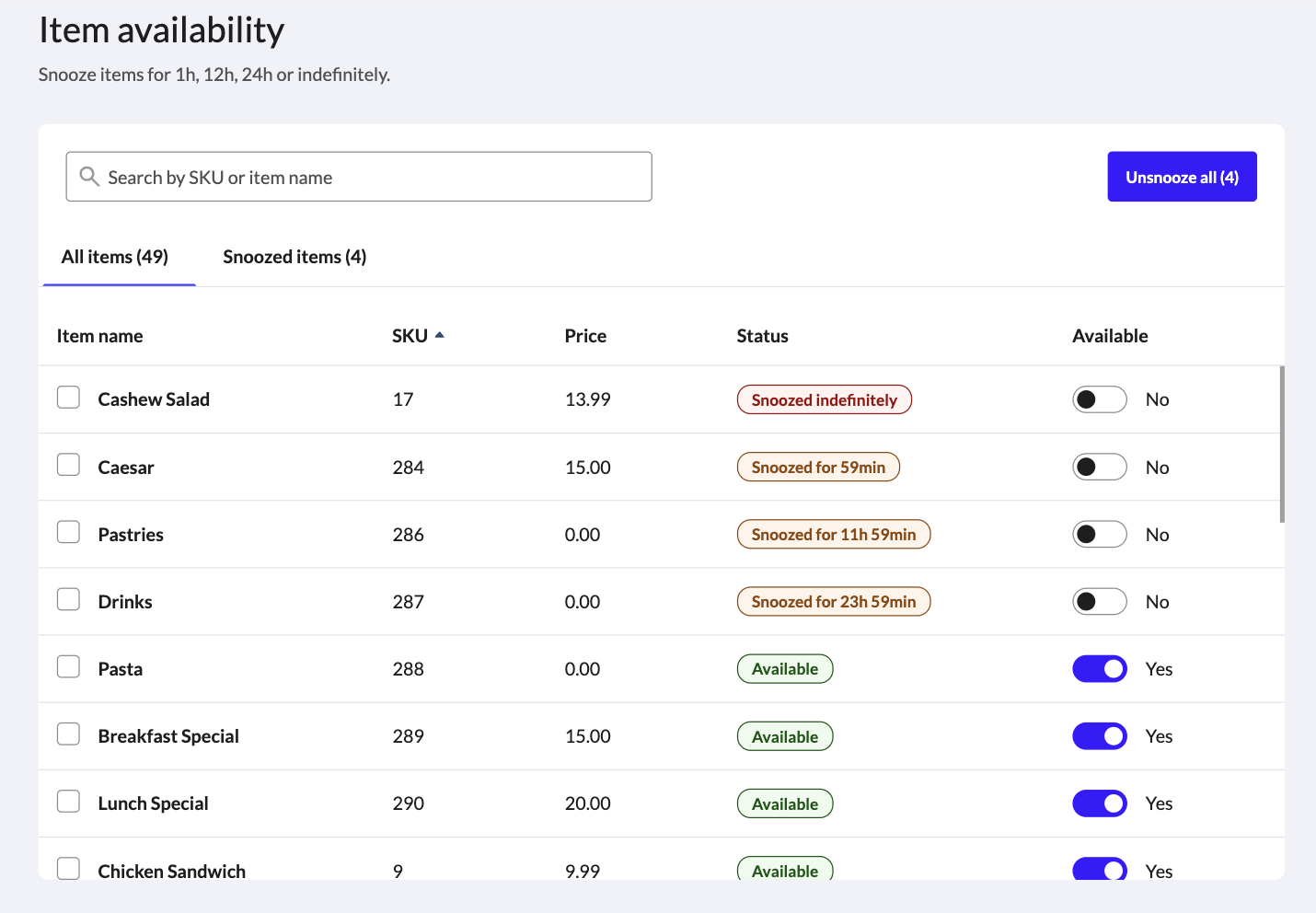This screenshot has height=913, width=1316.
Task: Enable the Caesar availability switch
Action: [1099, 468]
